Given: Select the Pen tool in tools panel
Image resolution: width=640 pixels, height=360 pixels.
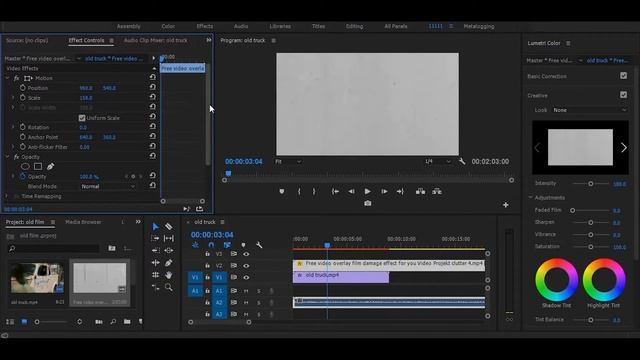Looking at the screenshot, I should coord(169,263).
